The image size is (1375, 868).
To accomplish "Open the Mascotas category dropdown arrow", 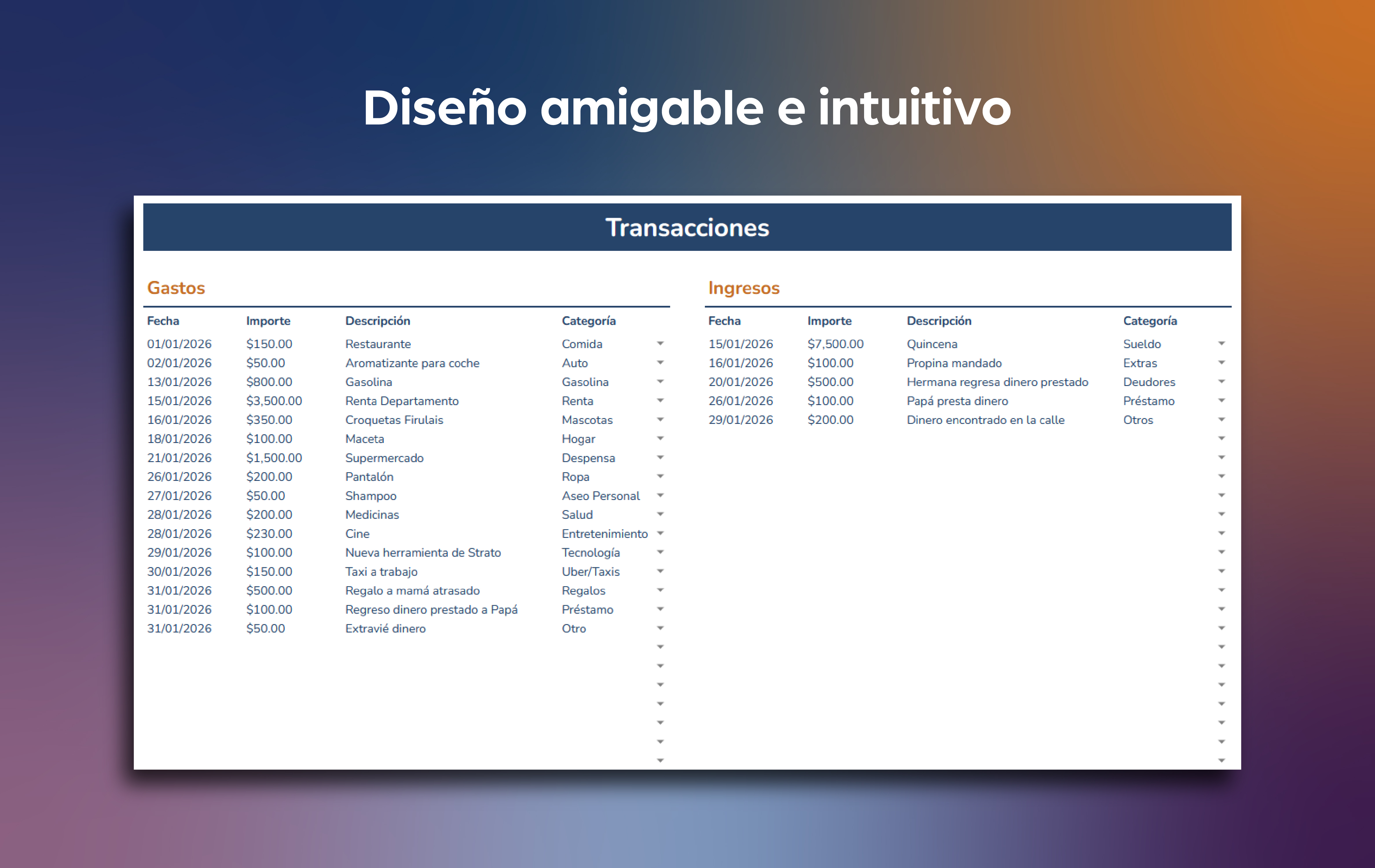I will pyautogui.click(x=660, y=420).
